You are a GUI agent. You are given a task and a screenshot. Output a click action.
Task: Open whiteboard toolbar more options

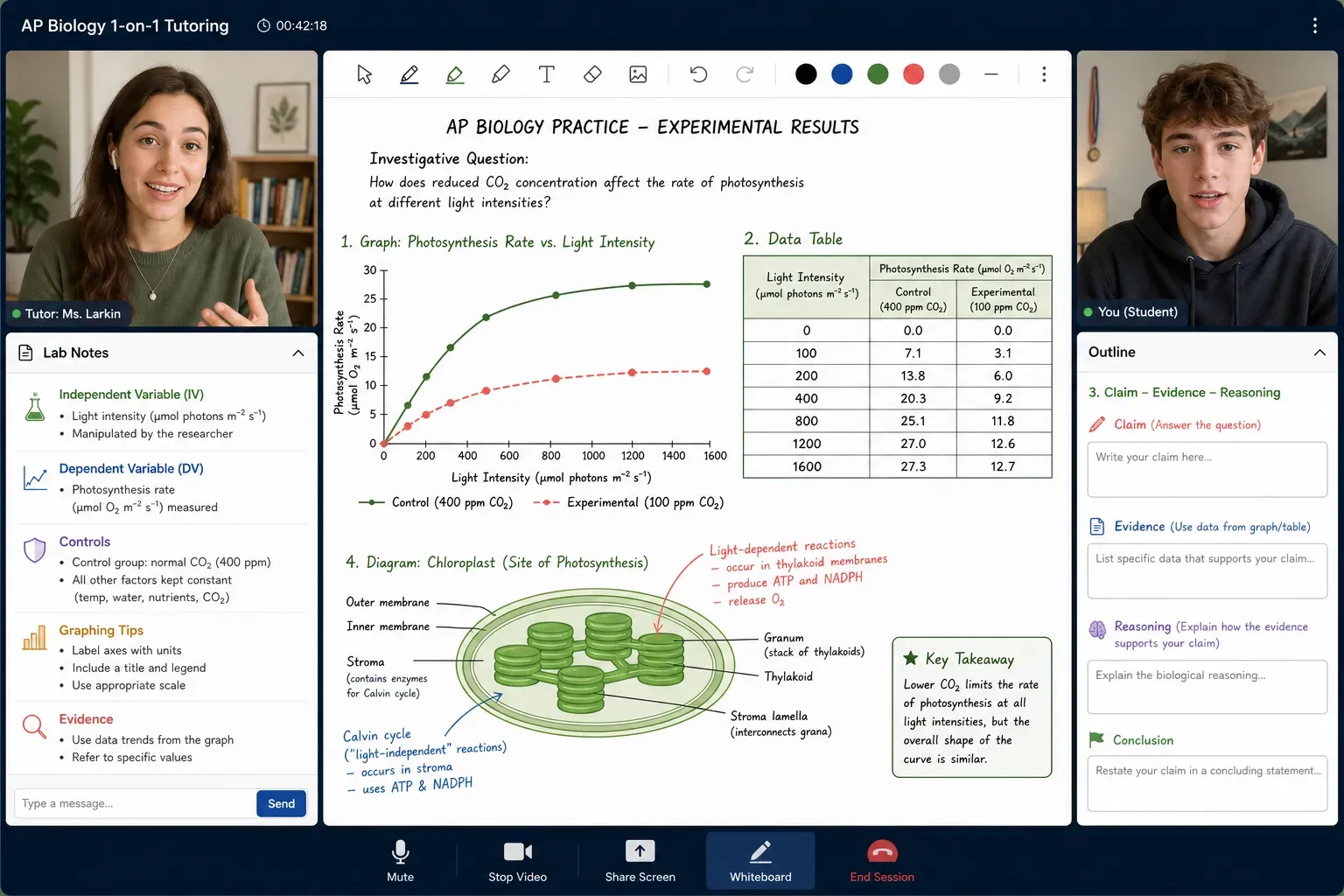point(1044,74)
